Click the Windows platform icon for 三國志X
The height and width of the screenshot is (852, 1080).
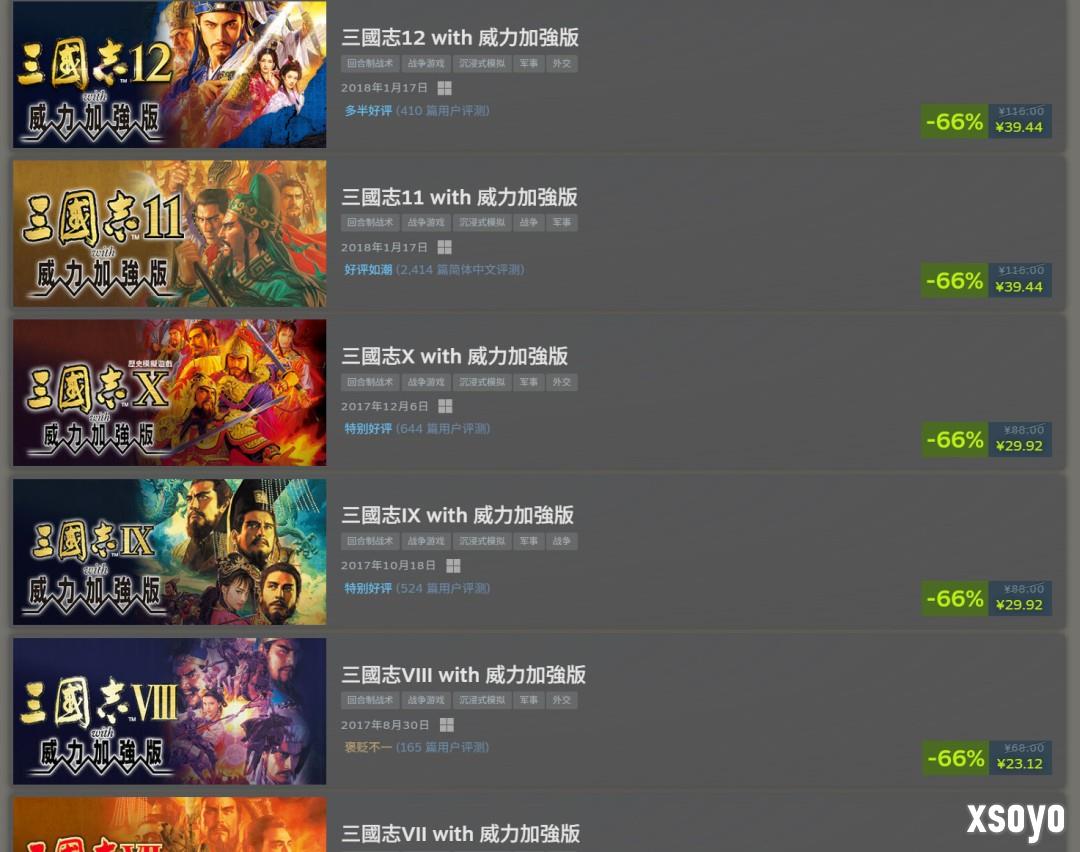(445, 406)
